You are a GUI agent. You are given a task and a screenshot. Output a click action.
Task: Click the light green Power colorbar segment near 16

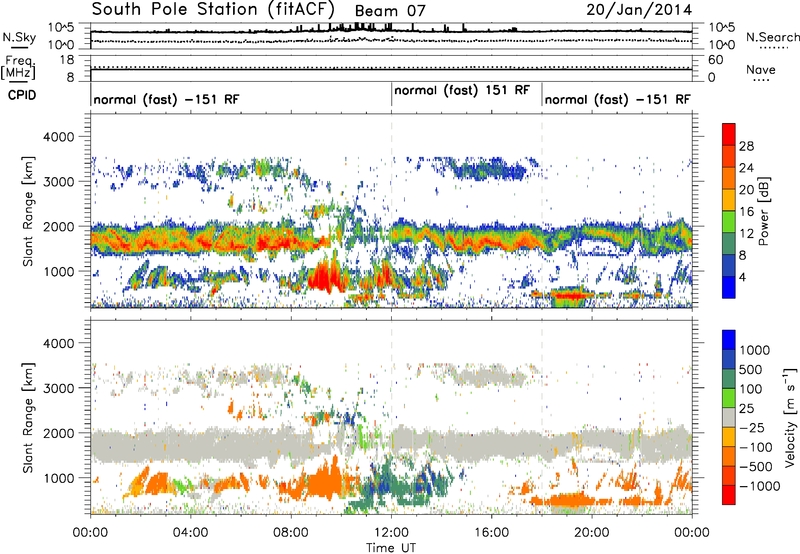(x=729, y=222)
